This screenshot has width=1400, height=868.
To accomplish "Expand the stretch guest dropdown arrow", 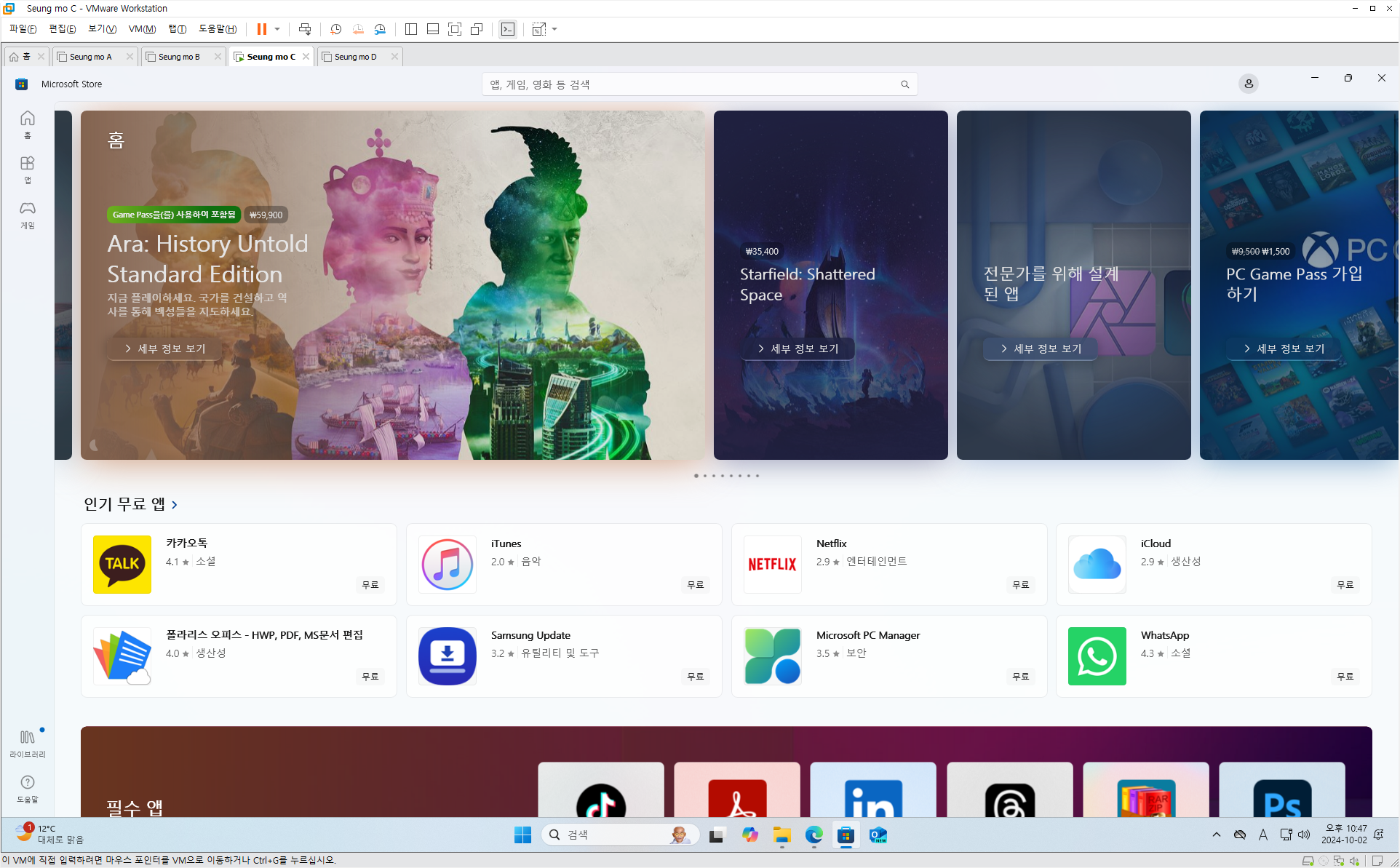I will click(554, 29).
